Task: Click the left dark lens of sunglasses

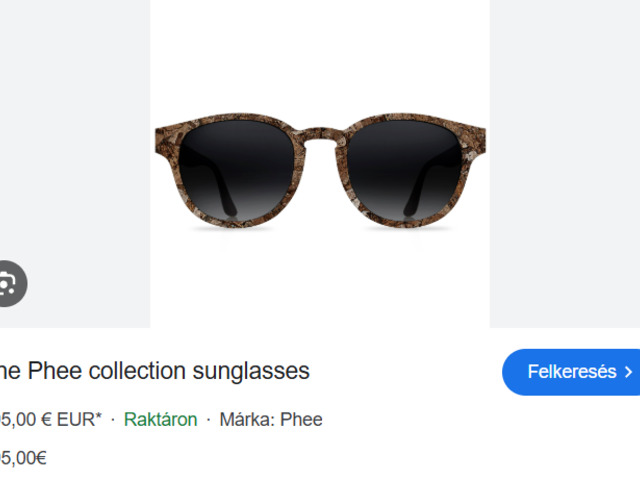Action: click(x=237, y=171)
